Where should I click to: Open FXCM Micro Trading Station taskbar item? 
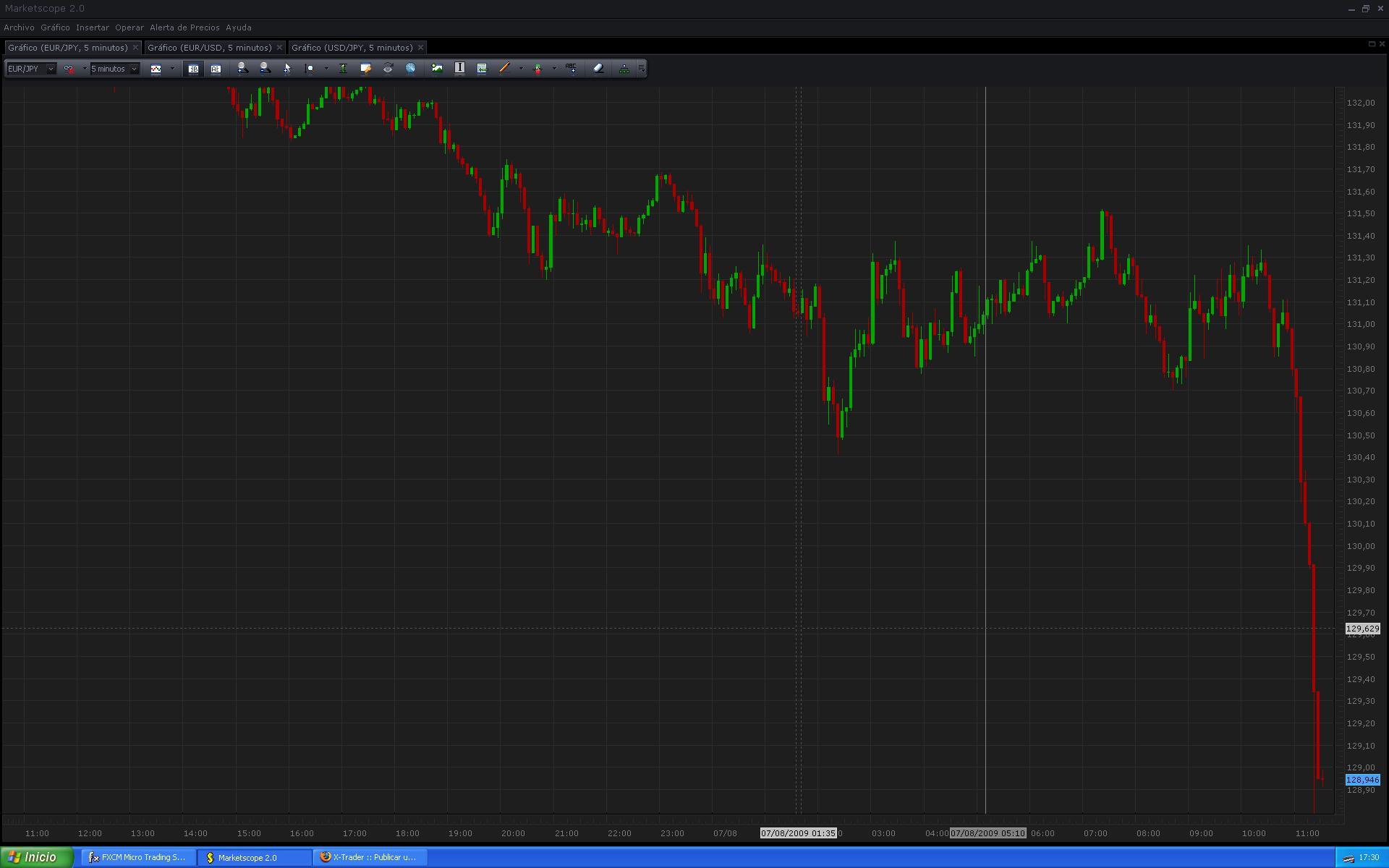coord(137,857)
